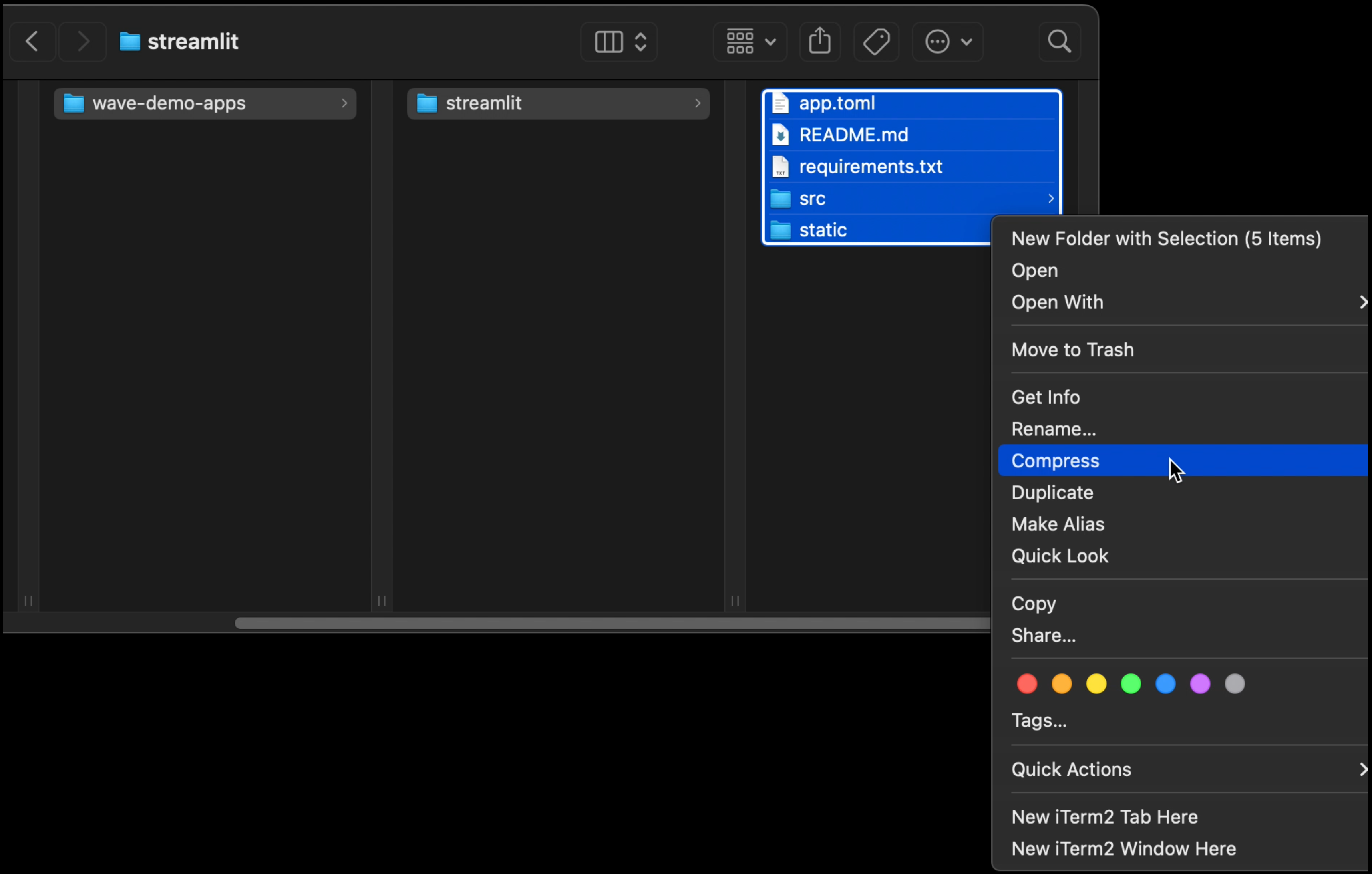Choose Compress in context menu
Screen dimensions: 1372x874
(x=1183, y=460)
